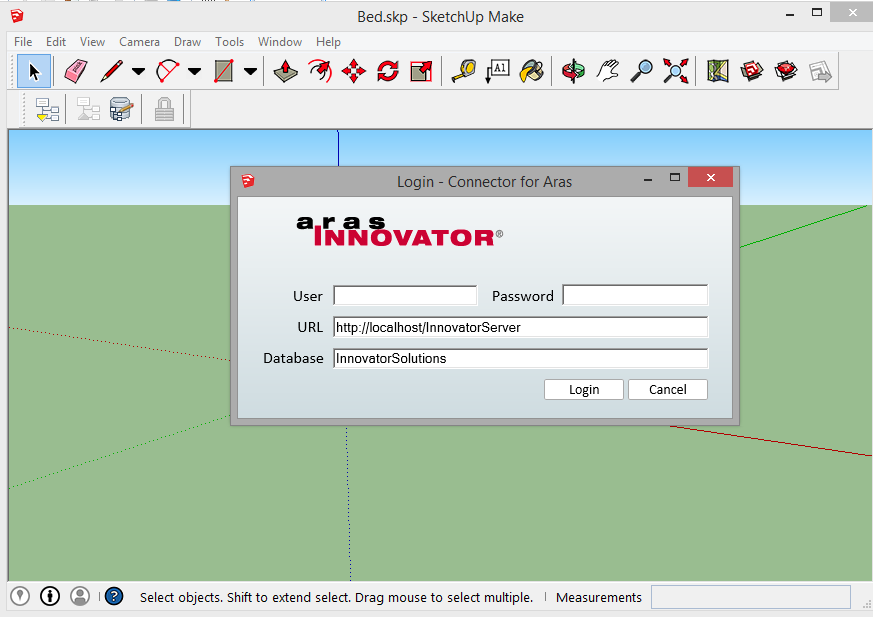Click the Measurements box in status bar
The image size is (873, 617).
[x=750, y=597]
